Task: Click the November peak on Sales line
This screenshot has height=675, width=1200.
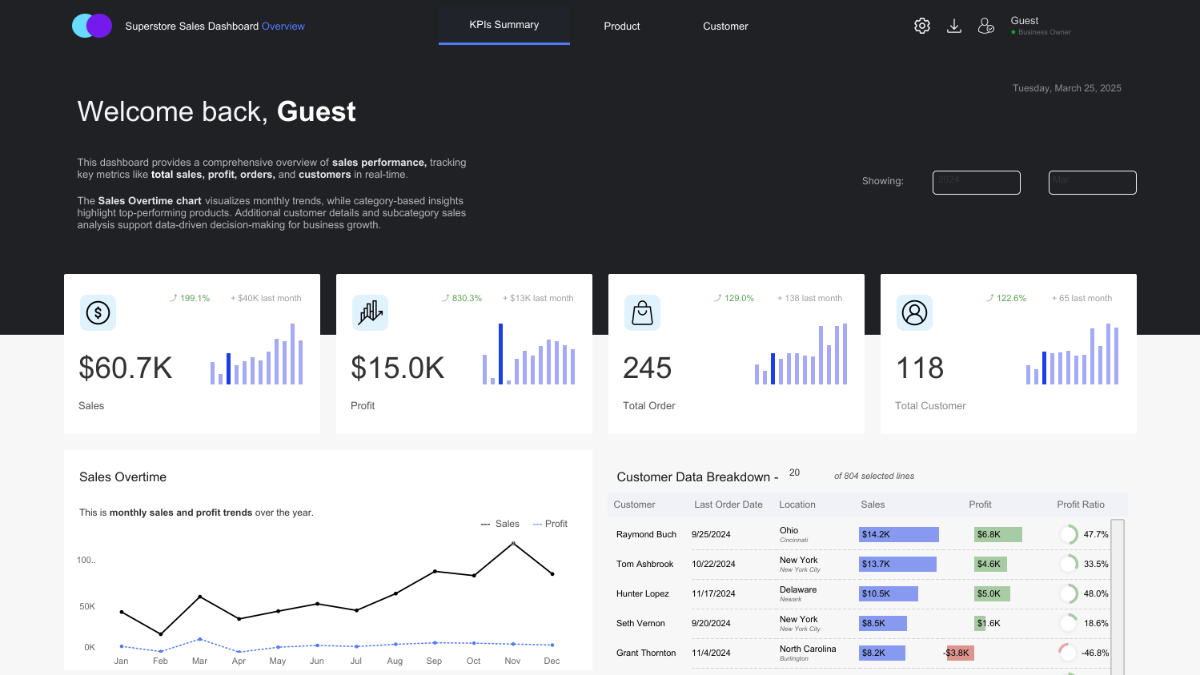Action: point(514,543)
